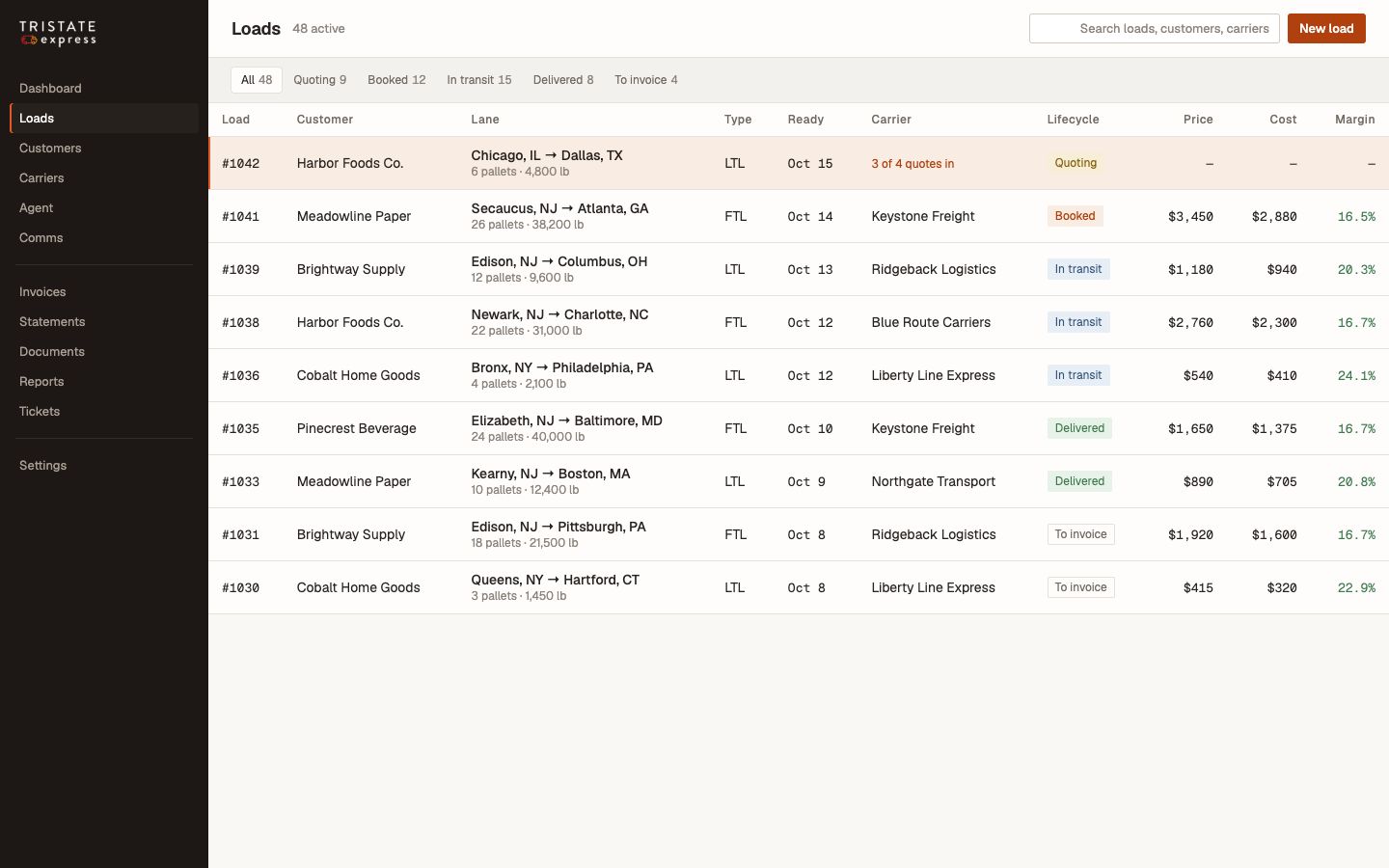Click the Oct 15 ready date
1389x868 pixels.
[809, 164]
